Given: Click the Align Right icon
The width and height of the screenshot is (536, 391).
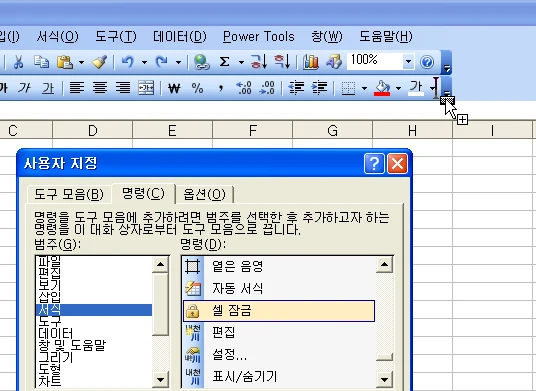Looking at the screenshot, I should click(x=123, y=88).
